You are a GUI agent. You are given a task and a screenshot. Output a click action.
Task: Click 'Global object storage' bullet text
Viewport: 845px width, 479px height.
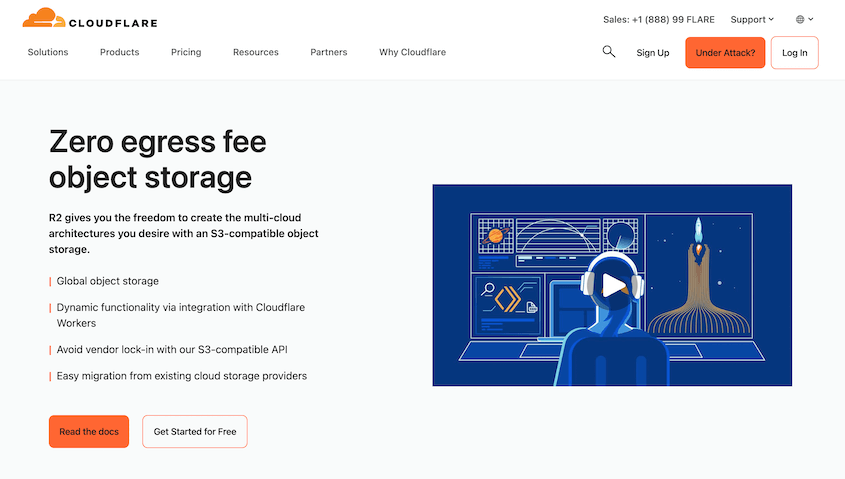pyautogui.click(x=107, y=281)
